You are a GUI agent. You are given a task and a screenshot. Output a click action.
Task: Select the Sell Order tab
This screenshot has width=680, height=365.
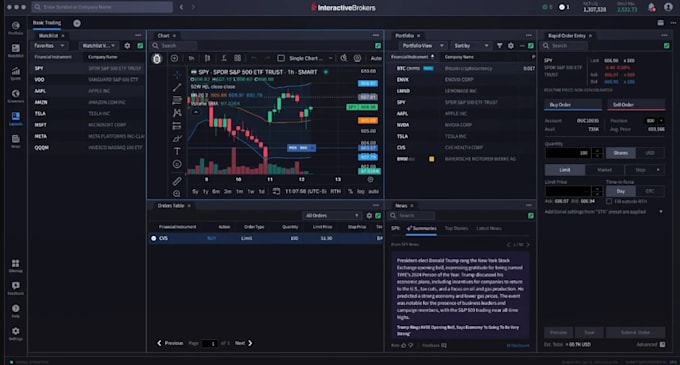tap(636, 105)
